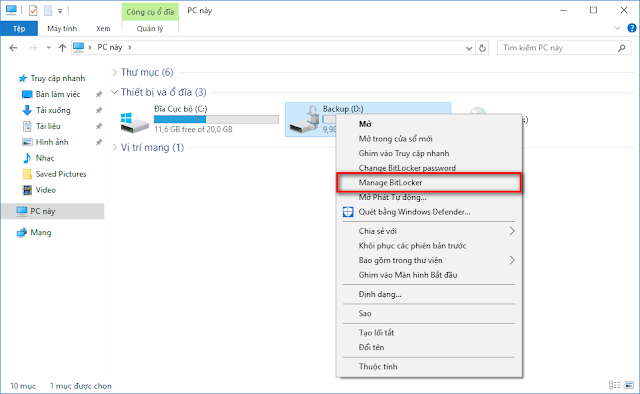
Task: Open the Tệp file tab
Action: point(19,28)
